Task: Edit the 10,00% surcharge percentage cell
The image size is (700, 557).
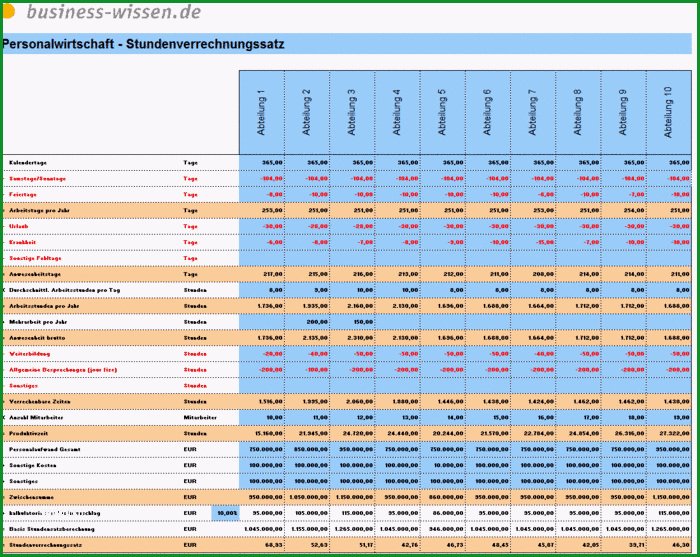Action: click(225, 513)
